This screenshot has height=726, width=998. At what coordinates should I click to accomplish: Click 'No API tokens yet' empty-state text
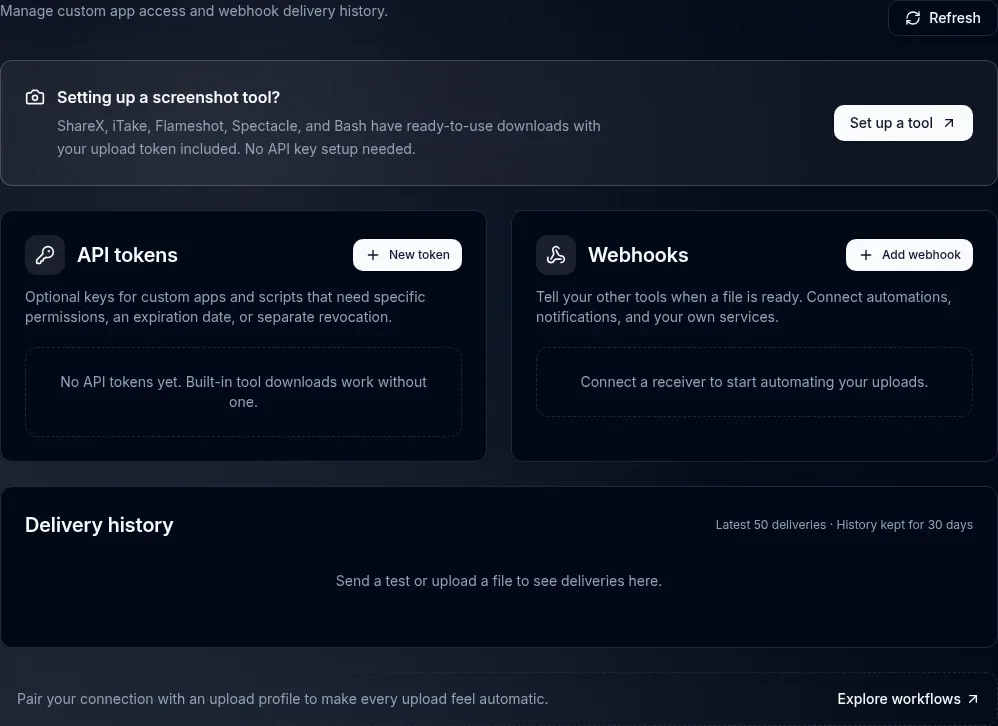click(243, 392)
